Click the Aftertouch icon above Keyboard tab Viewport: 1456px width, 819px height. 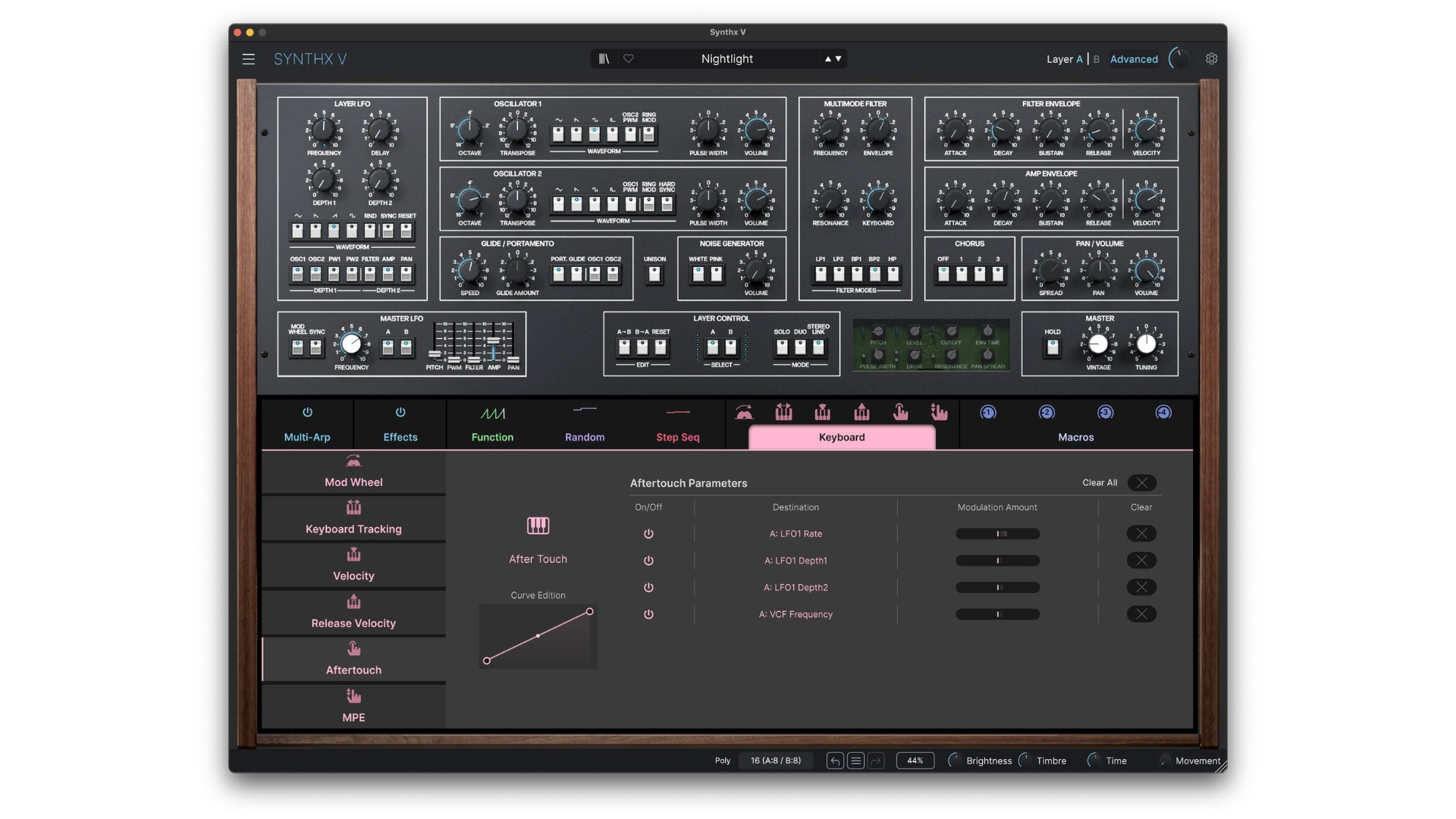pyautogui.click(x=900, y=413)
